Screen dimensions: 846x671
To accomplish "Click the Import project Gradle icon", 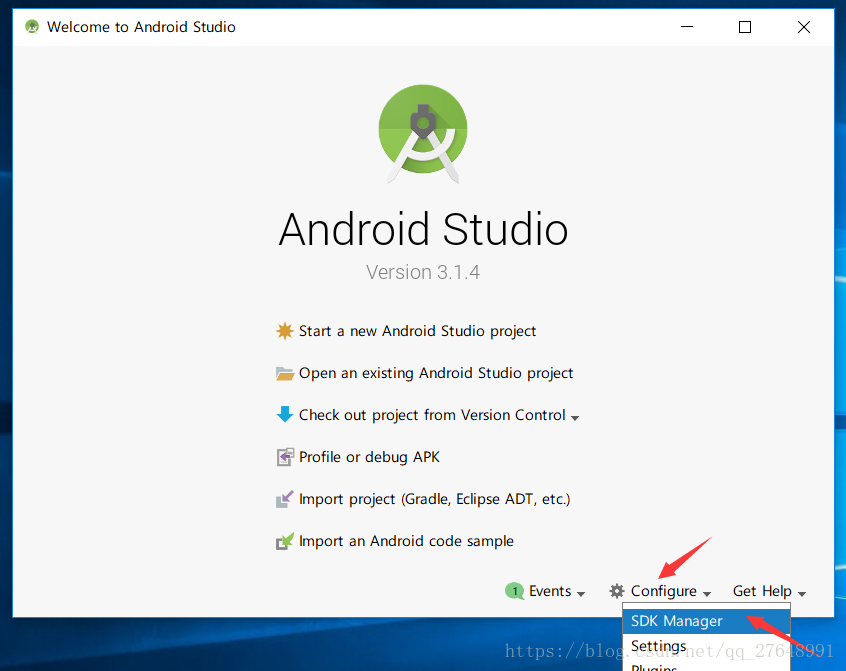I will point(284,499).
